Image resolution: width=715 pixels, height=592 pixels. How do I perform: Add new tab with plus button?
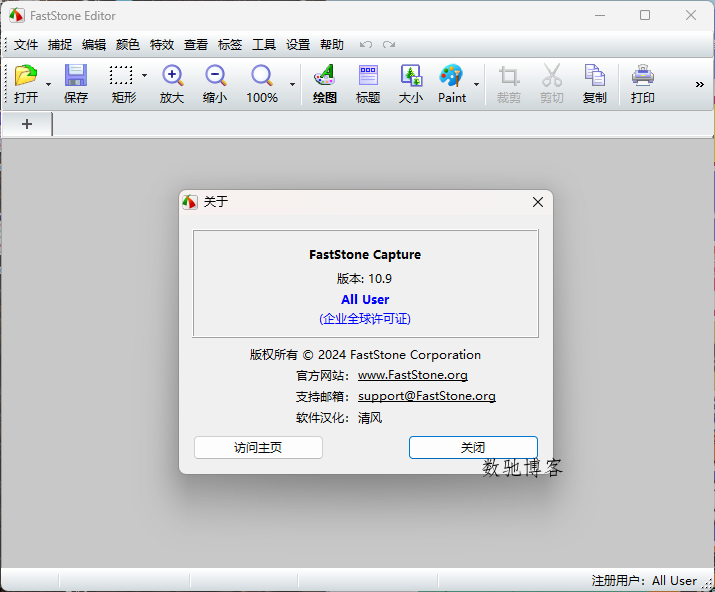27,124
